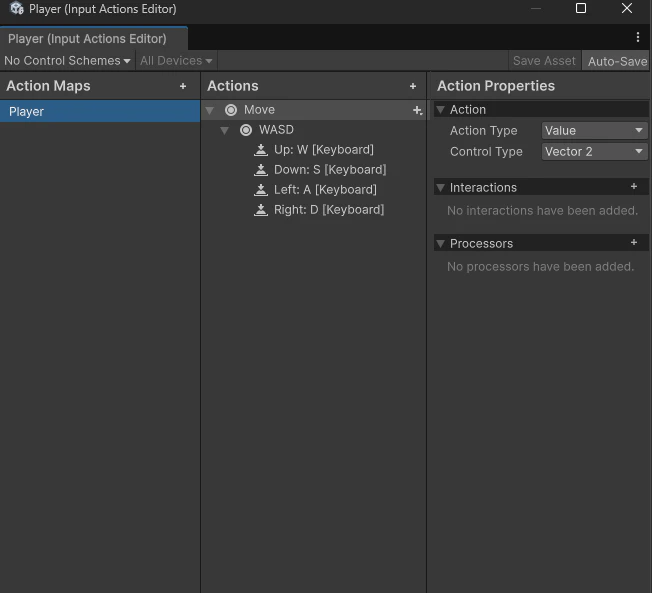Collapse the Move action tree arrow
This screenshot has width=652, height=593.
point(210,110)
